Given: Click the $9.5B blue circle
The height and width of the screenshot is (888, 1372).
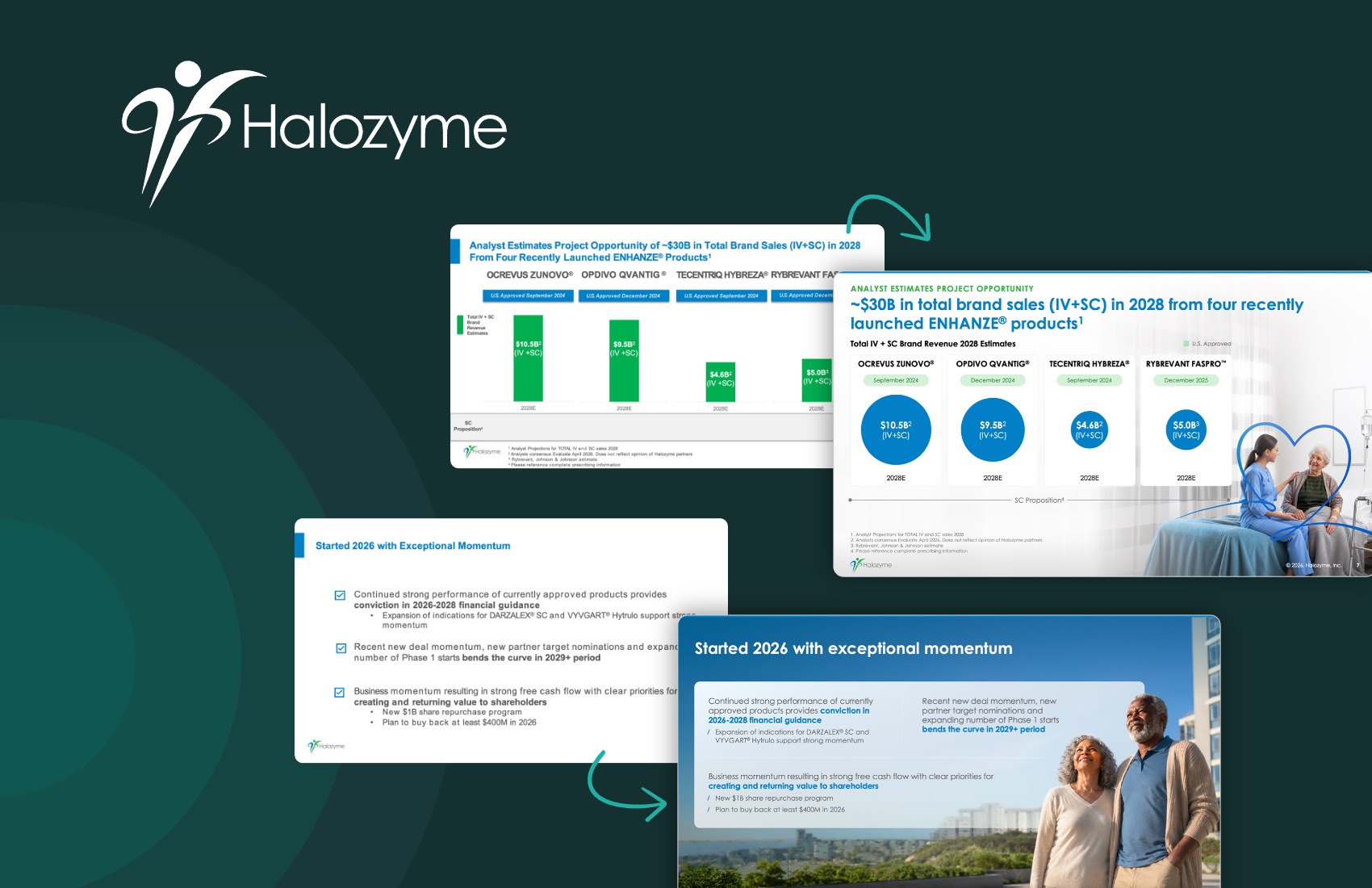Looking at the screenshot, I should click(993, 429).
